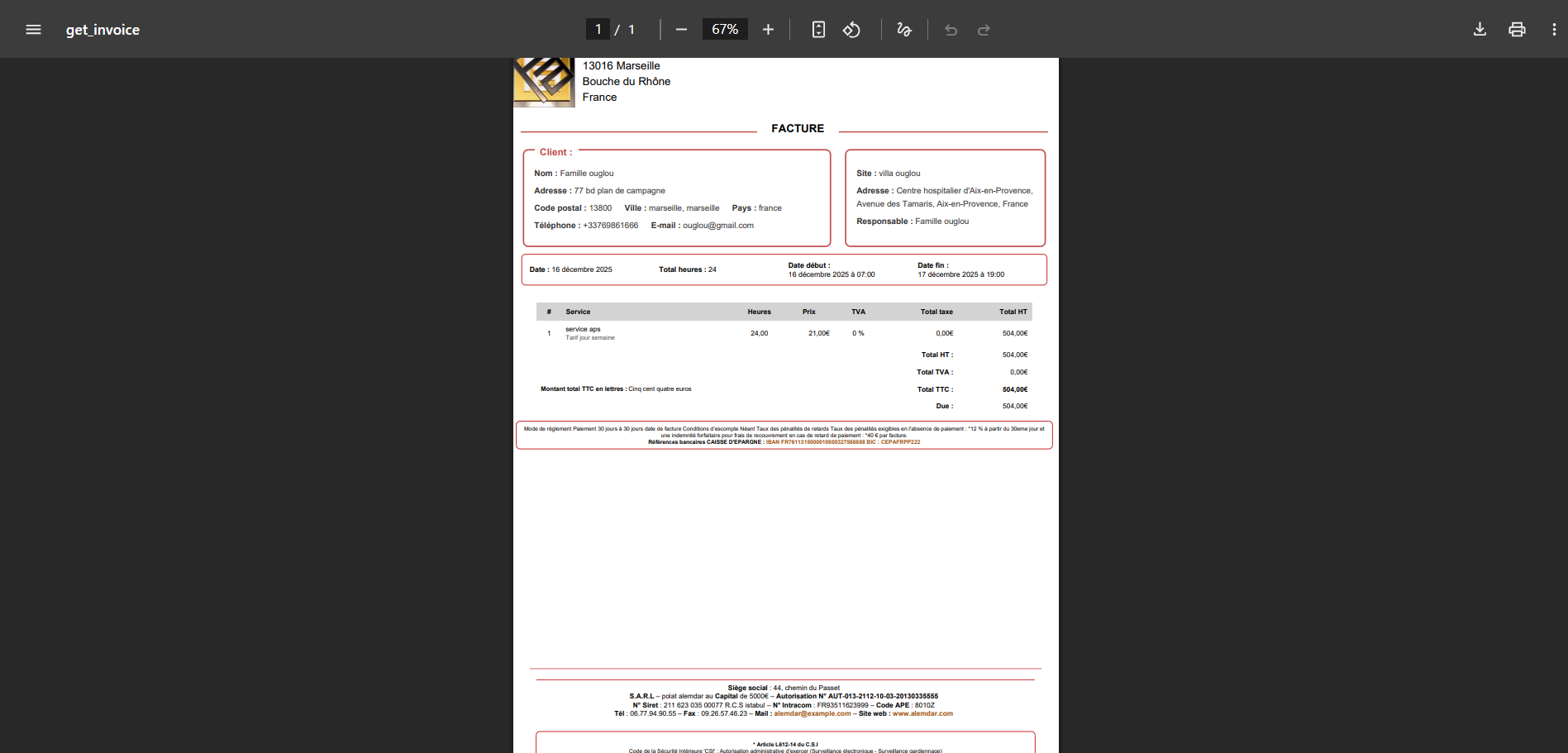Click the current page number field
Image resolution: width=1568 pixels, height=753 pixels.
[598, 30]
